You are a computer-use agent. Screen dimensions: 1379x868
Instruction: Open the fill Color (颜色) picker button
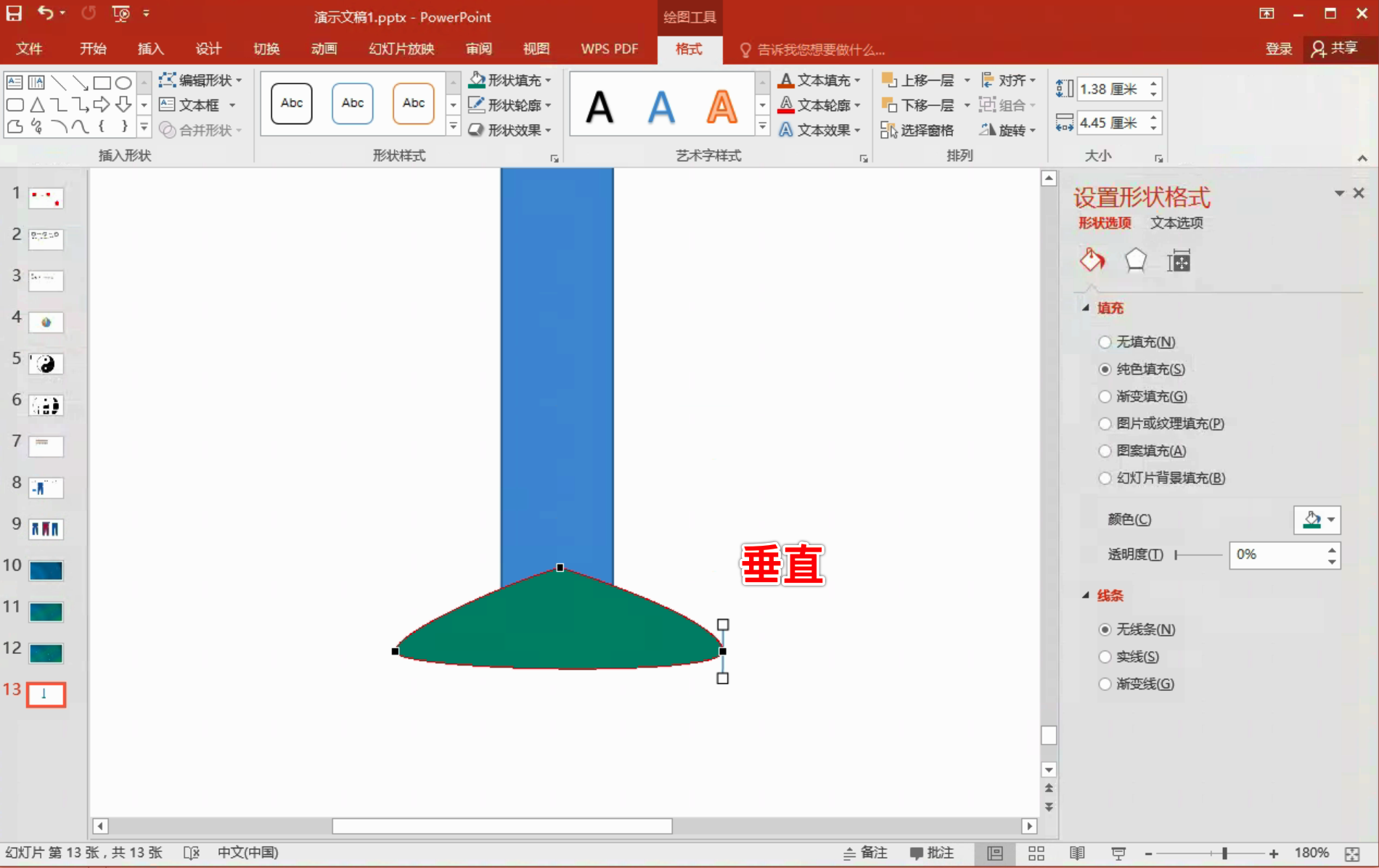(x=1317, y=520)
